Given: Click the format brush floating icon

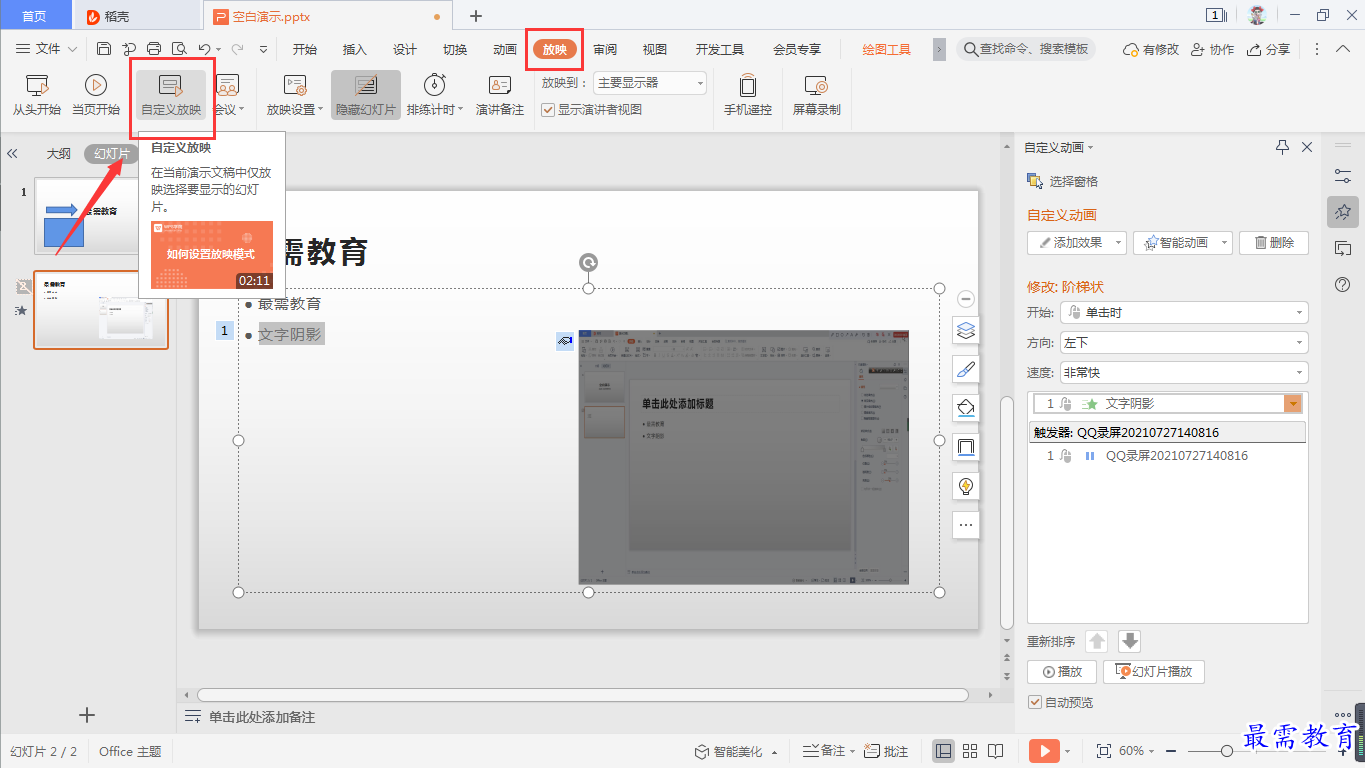Looking at the screenshot, I should click(966, 369).
